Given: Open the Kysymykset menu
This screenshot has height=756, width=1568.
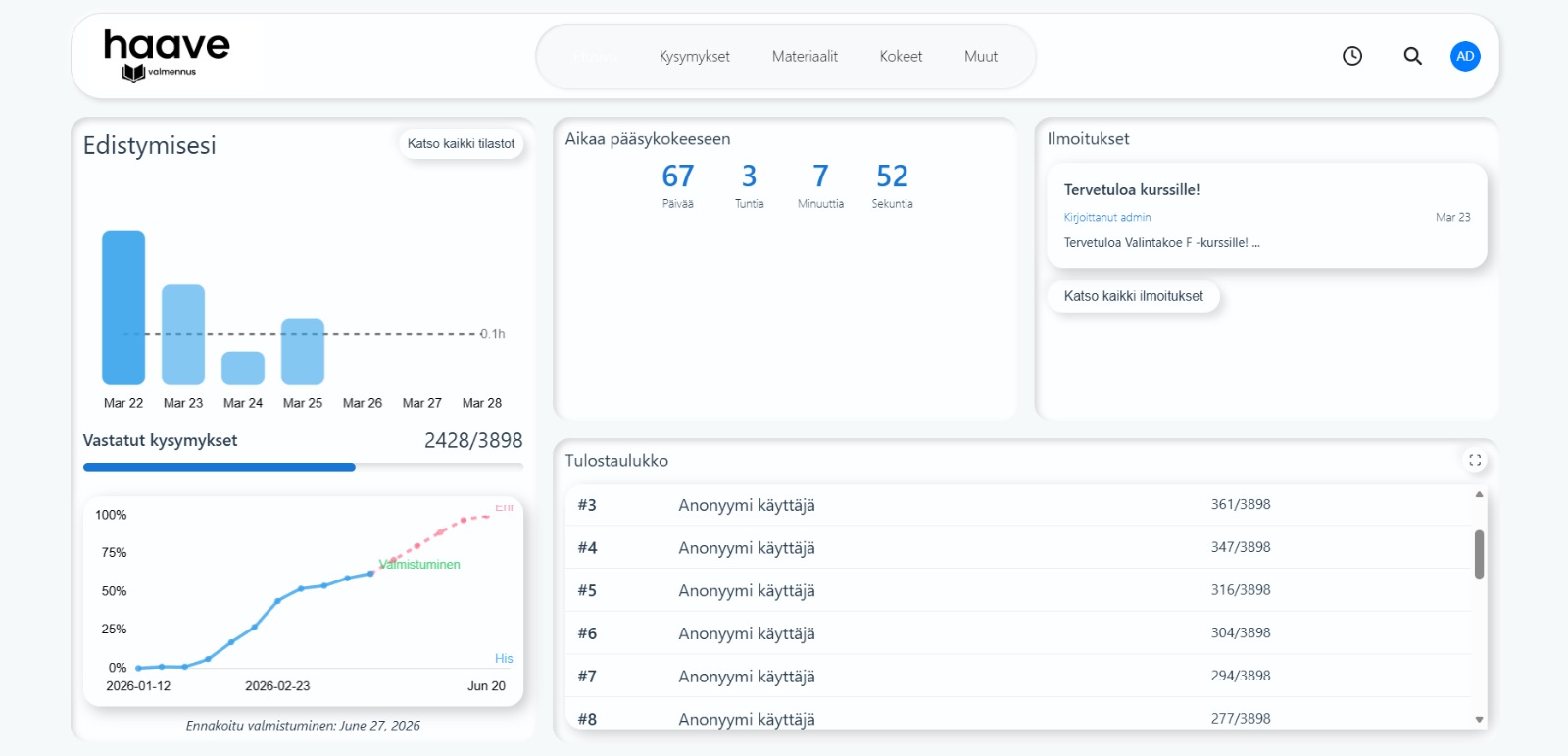Looking at the screenshot, I should (694, 56).
